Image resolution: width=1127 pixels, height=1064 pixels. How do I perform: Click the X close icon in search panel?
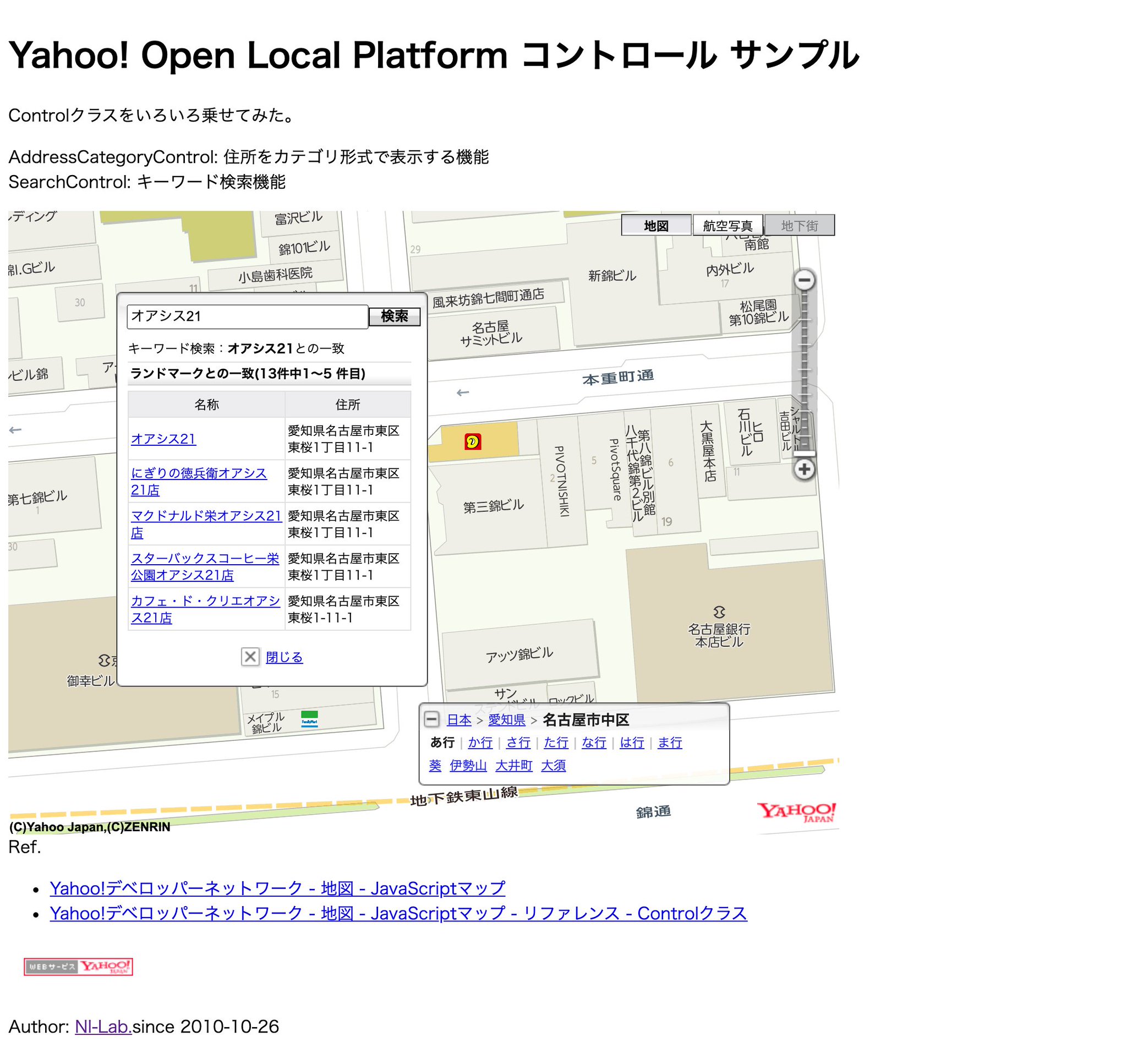coord(250,657)
